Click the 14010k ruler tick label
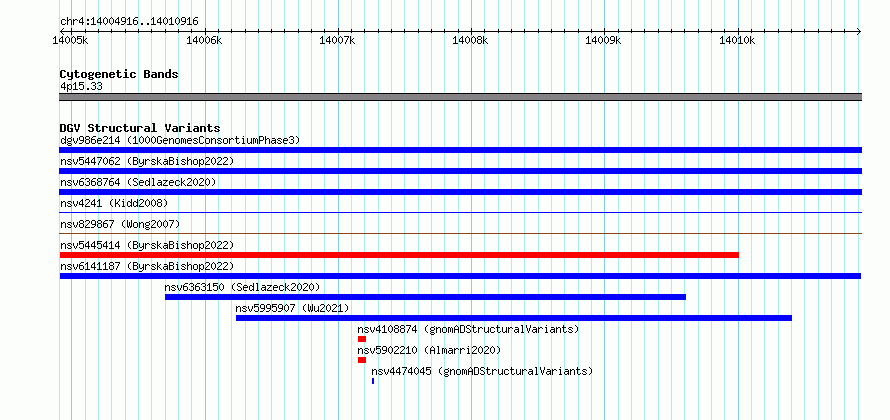The height and width of the screenshot is (420, 890). [737, 40]
